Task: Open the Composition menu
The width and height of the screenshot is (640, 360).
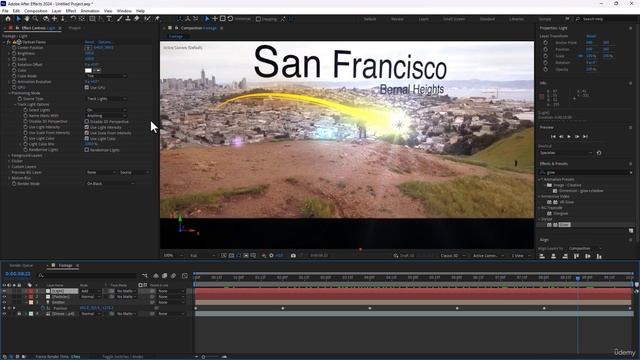Action: click(x=36, y=11)
